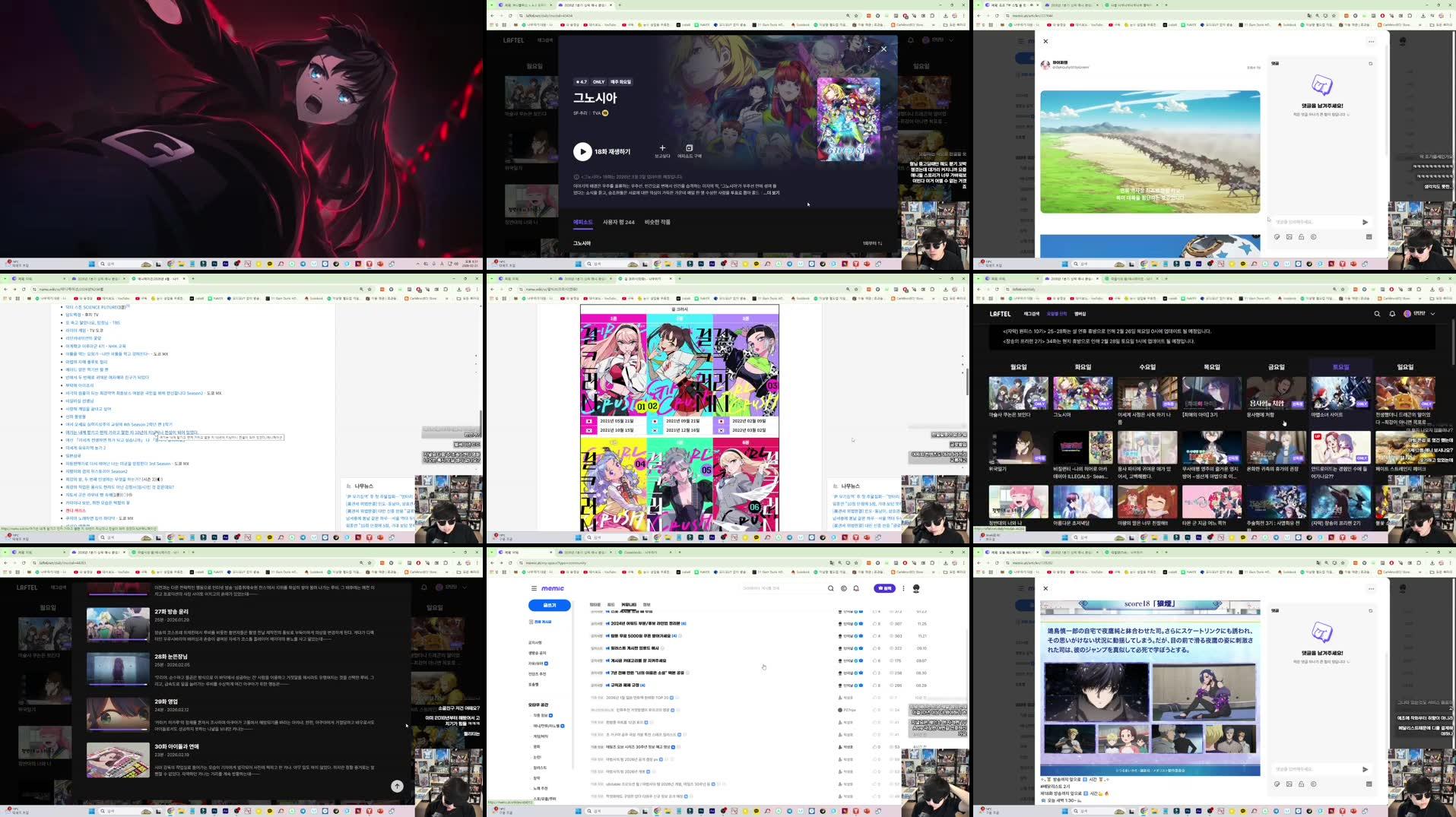Open the three-dot menu on the Gnosia page
Image resolution: width=1456 pixels, height=817 pixels.
pos(868,48)
